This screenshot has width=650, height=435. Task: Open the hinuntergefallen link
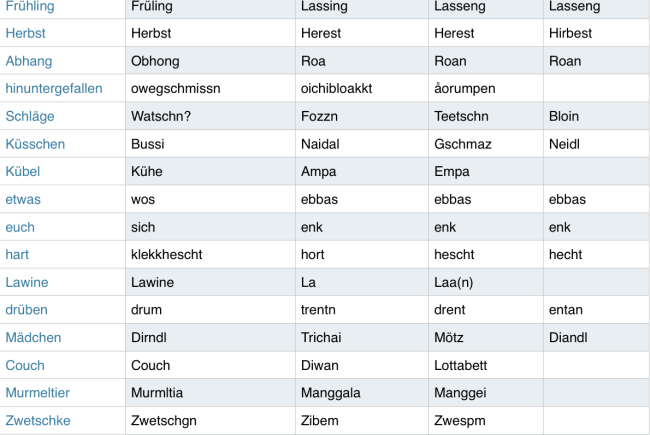pyautogui.click(x=54, y=88)
